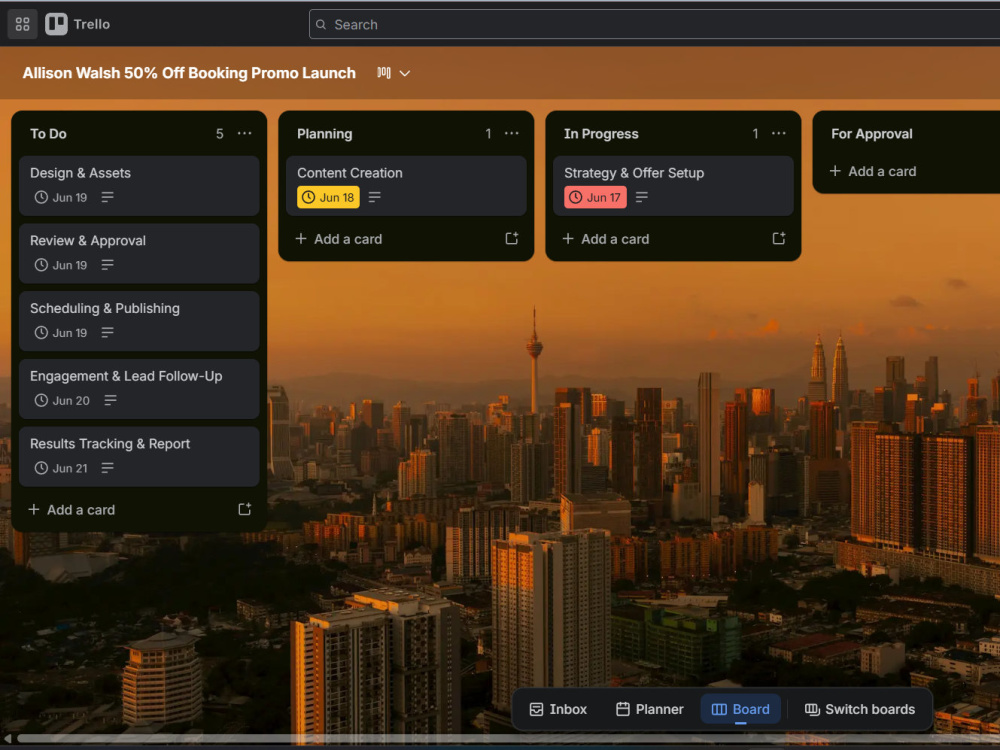The height and width of the screenshot is (750, 1000).
Task: Add a card to For Approval list
Action: point(872,171)
